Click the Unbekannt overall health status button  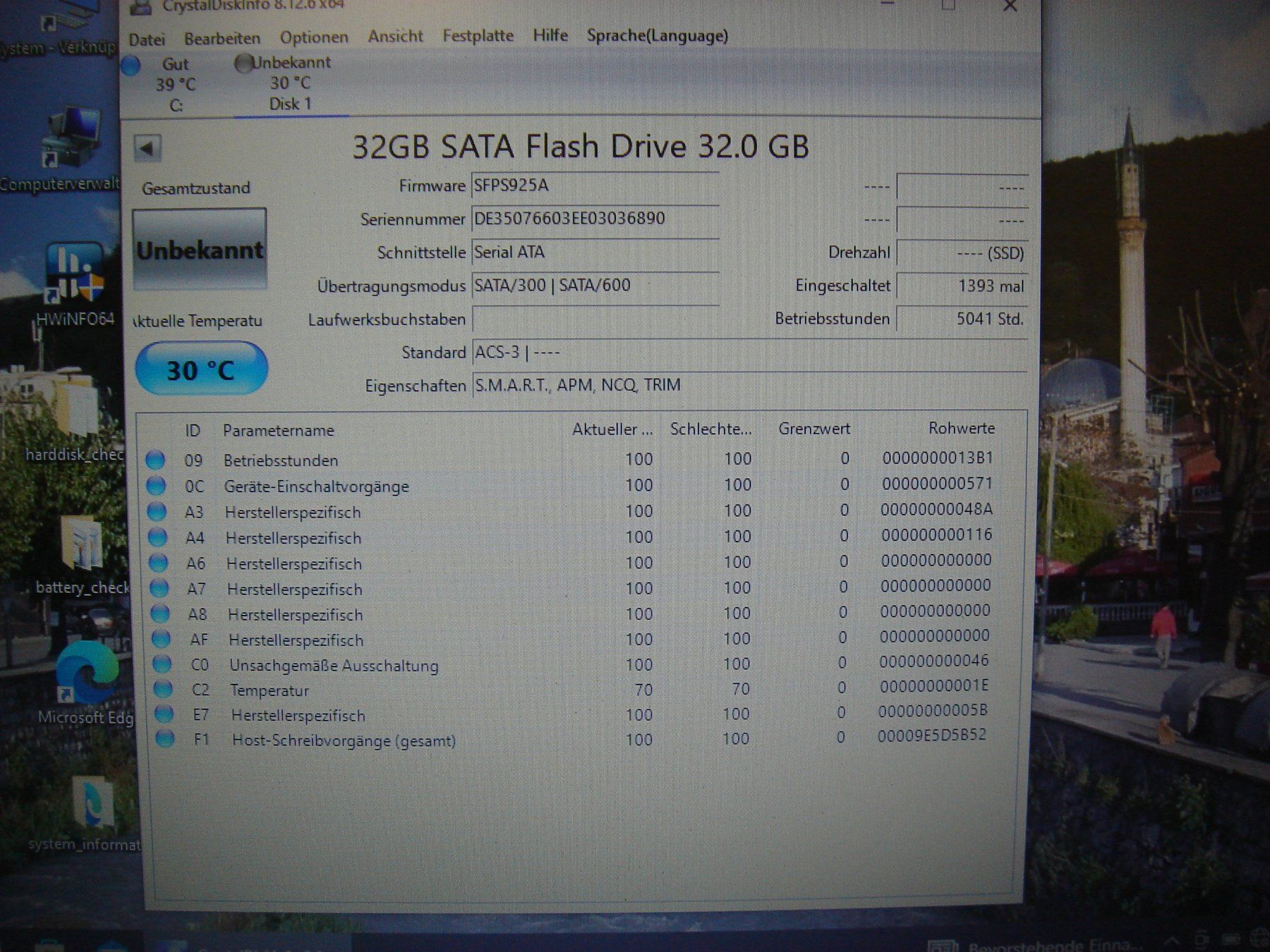200,250
